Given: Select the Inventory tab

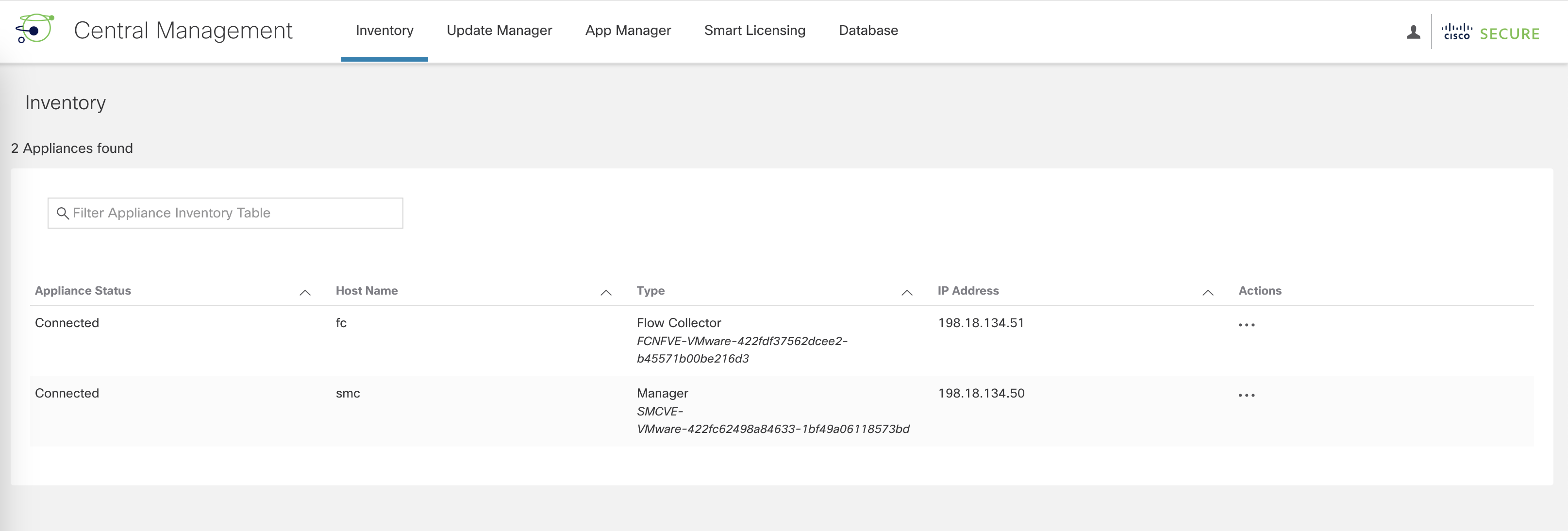Looking at the screenshot, I should tap(384, 31).
